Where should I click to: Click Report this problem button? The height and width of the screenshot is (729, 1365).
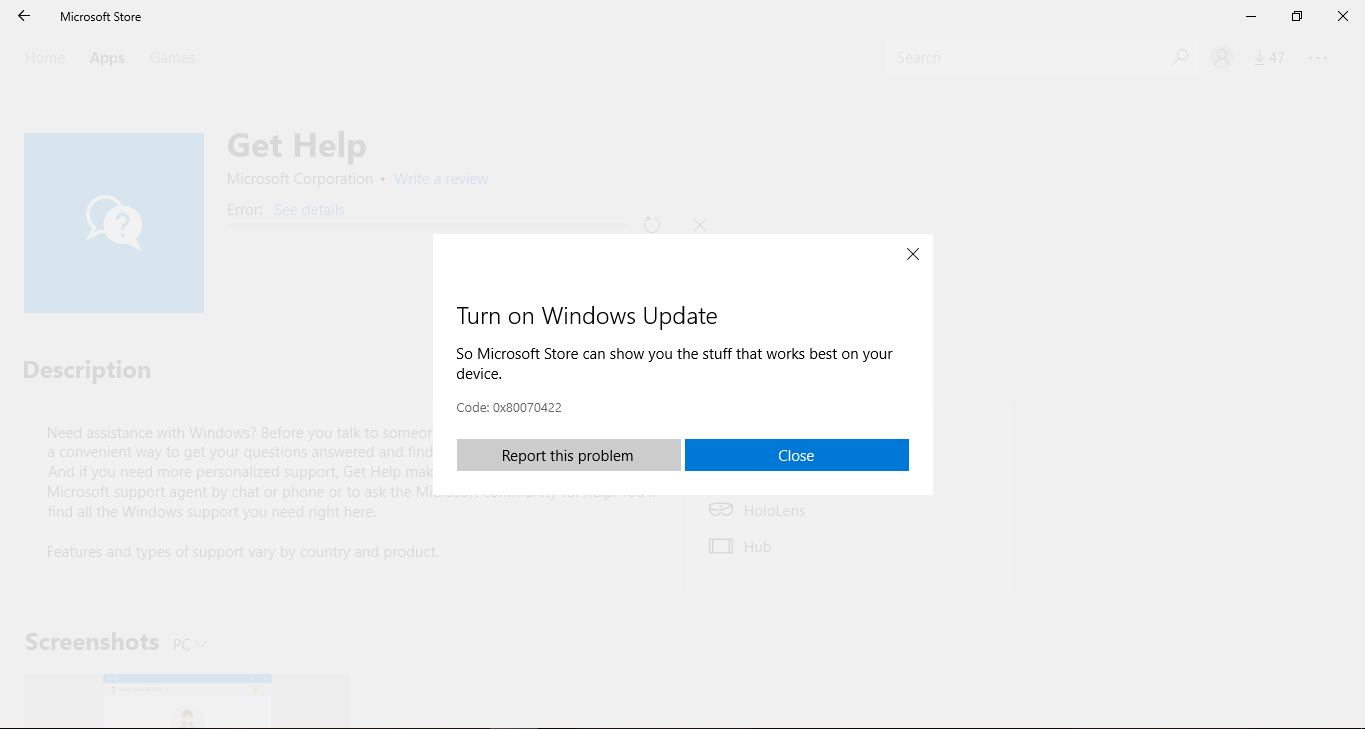tap(568, 455)
